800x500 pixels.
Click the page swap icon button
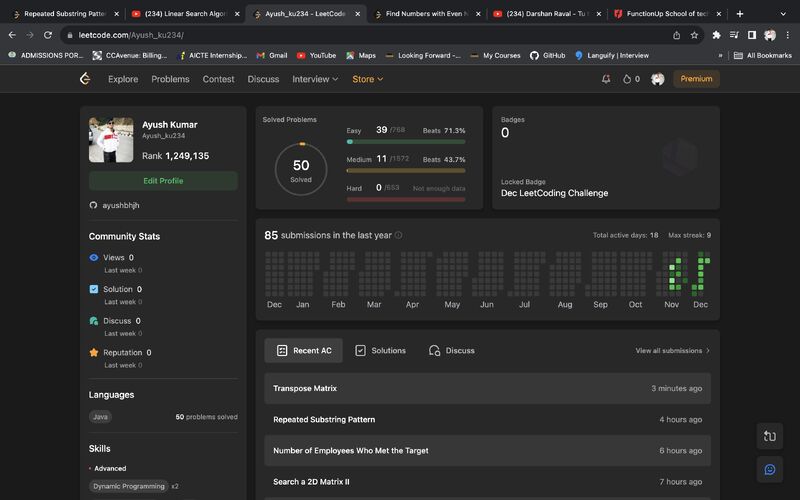pos(769,436)
